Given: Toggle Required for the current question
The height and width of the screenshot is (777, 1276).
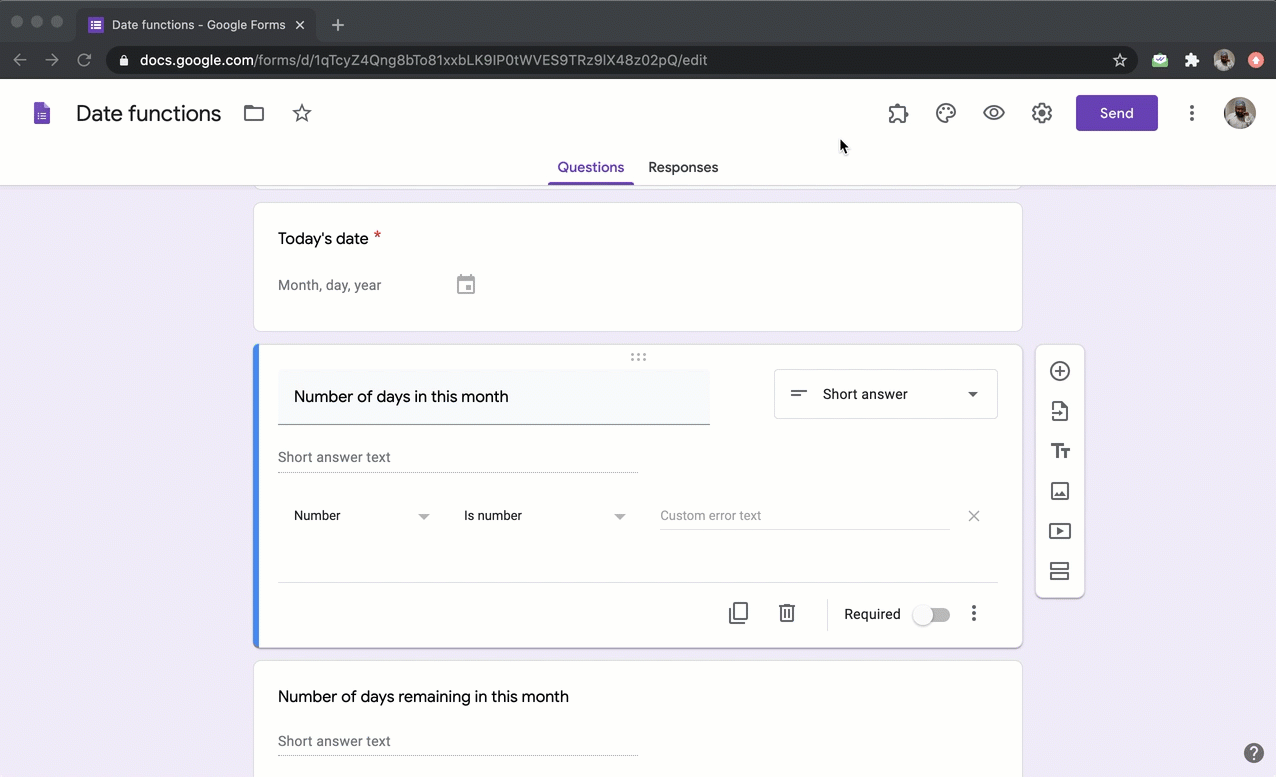Looking at the screenshot, I should pos(931,614).
